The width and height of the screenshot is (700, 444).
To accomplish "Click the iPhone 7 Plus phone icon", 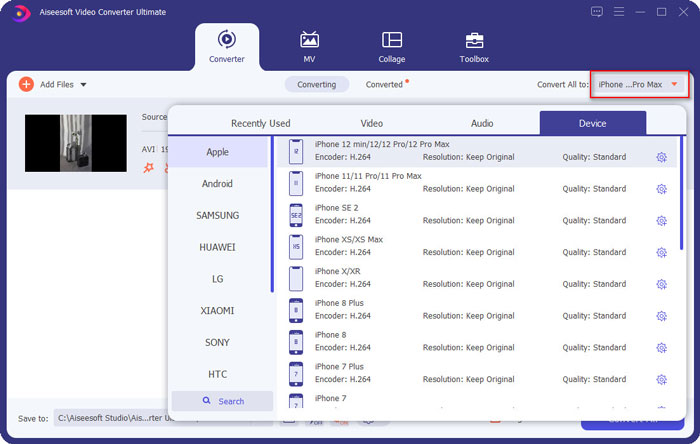I will point(296,373).
